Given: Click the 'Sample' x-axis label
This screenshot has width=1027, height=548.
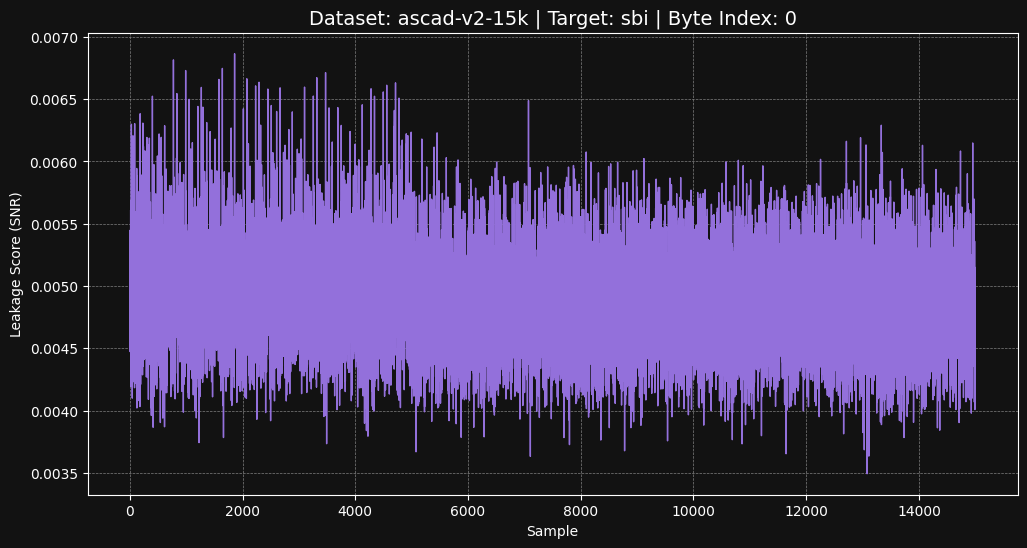Looking at the screenshot, I should (x=552, y=531).
